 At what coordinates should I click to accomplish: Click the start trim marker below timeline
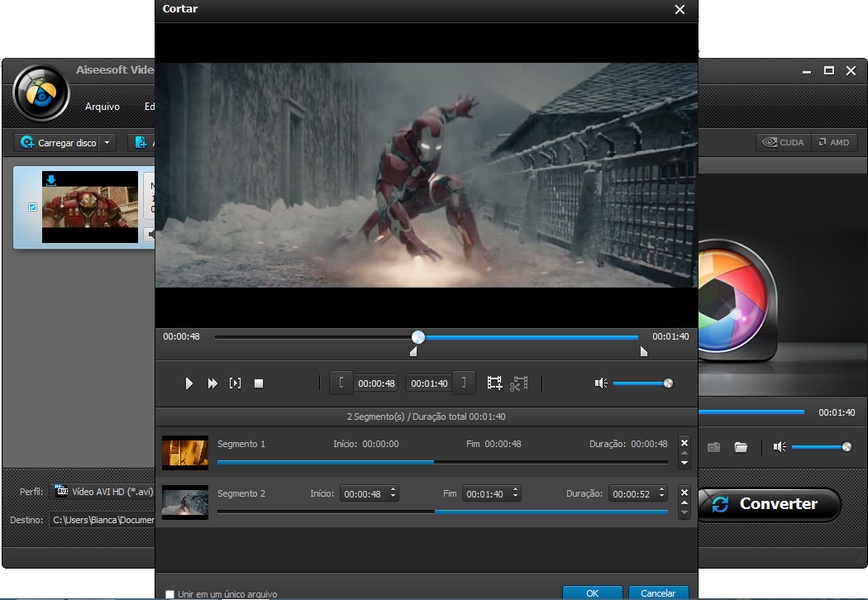pyautogui.click(x=414, y=351)
